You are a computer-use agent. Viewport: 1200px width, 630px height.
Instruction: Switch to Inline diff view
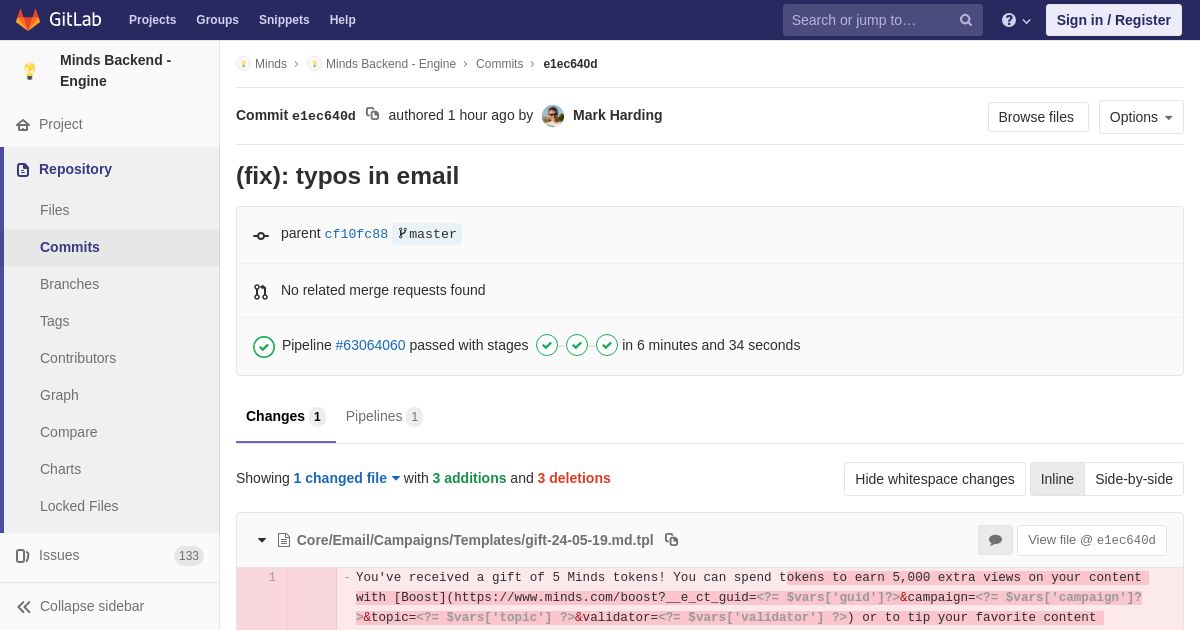tap(1057, 479)
